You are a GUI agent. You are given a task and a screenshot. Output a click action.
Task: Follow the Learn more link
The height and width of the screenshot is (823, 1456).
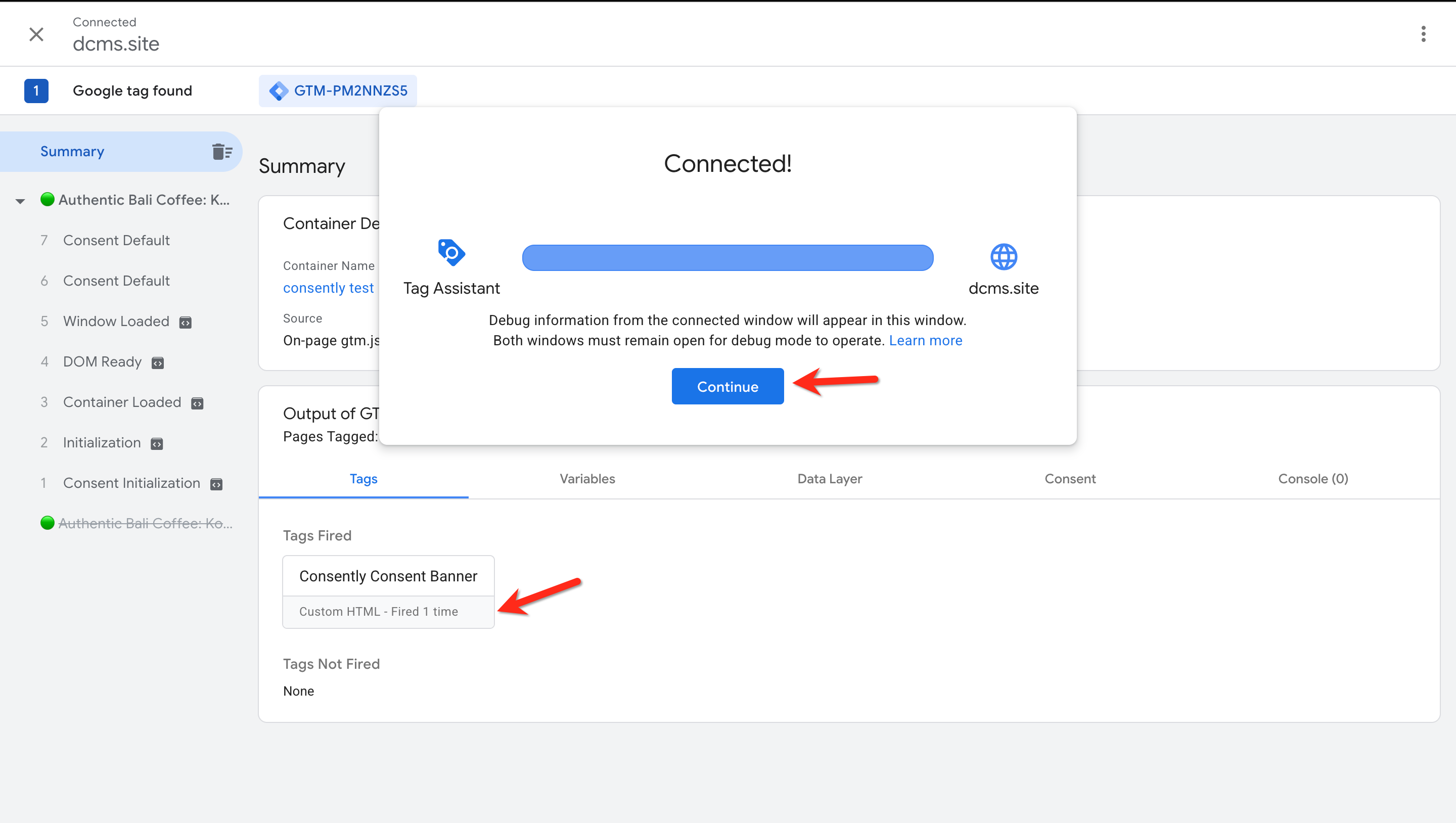click(925, 340)
